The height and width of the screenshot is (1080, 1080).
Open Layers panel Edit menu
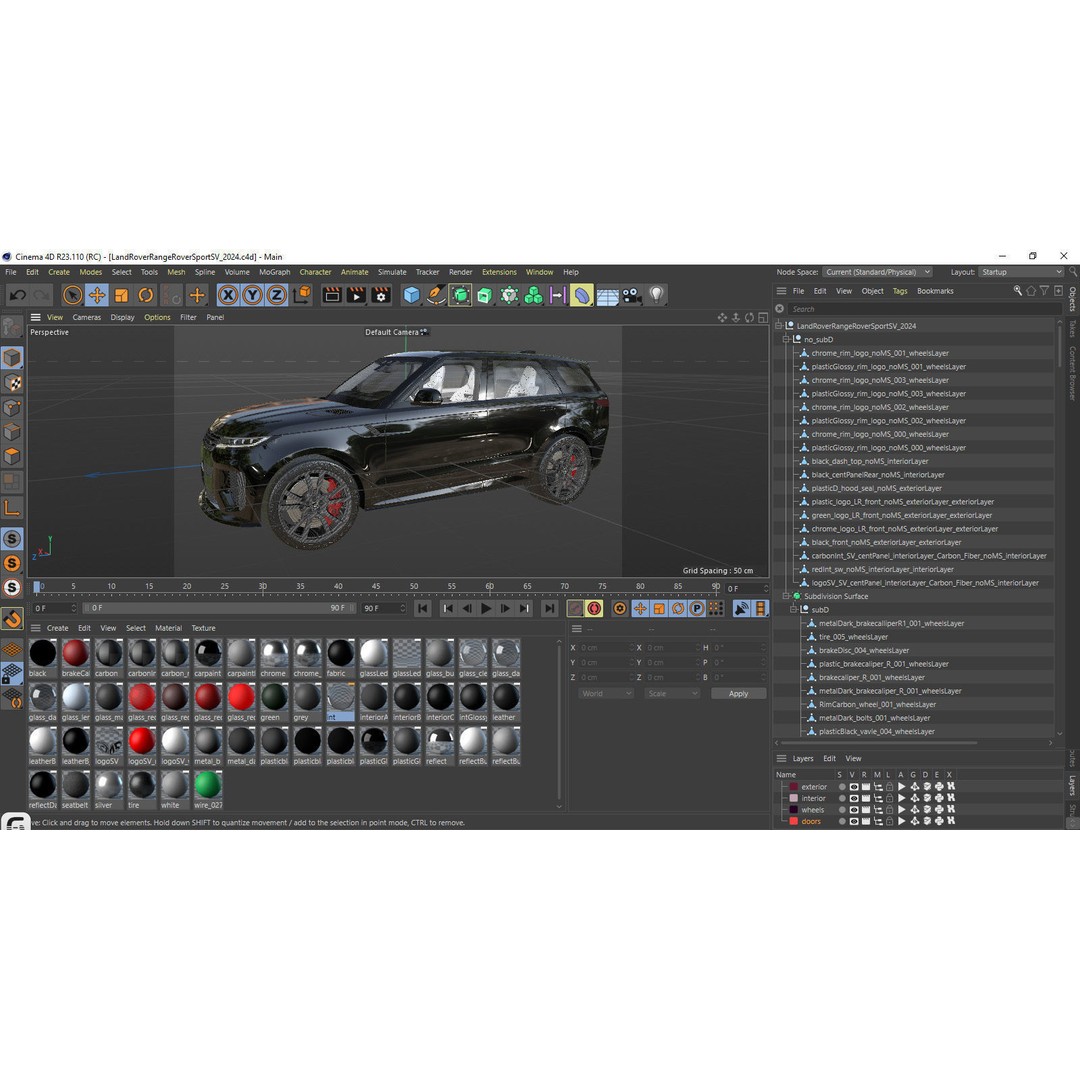[x=829, y=758]
